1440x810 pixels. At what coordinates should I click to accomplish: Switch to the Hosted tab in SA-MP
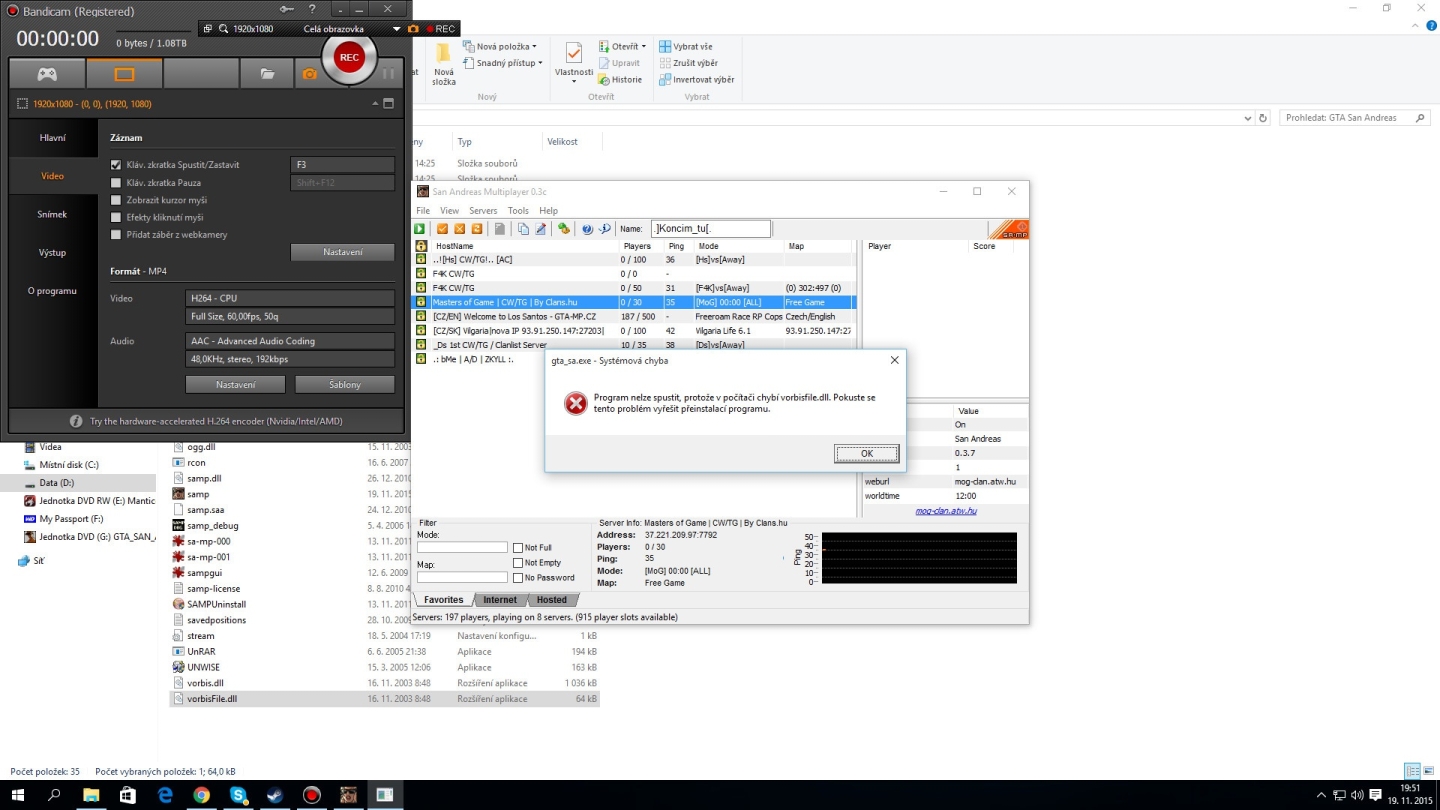pos(552,600)
